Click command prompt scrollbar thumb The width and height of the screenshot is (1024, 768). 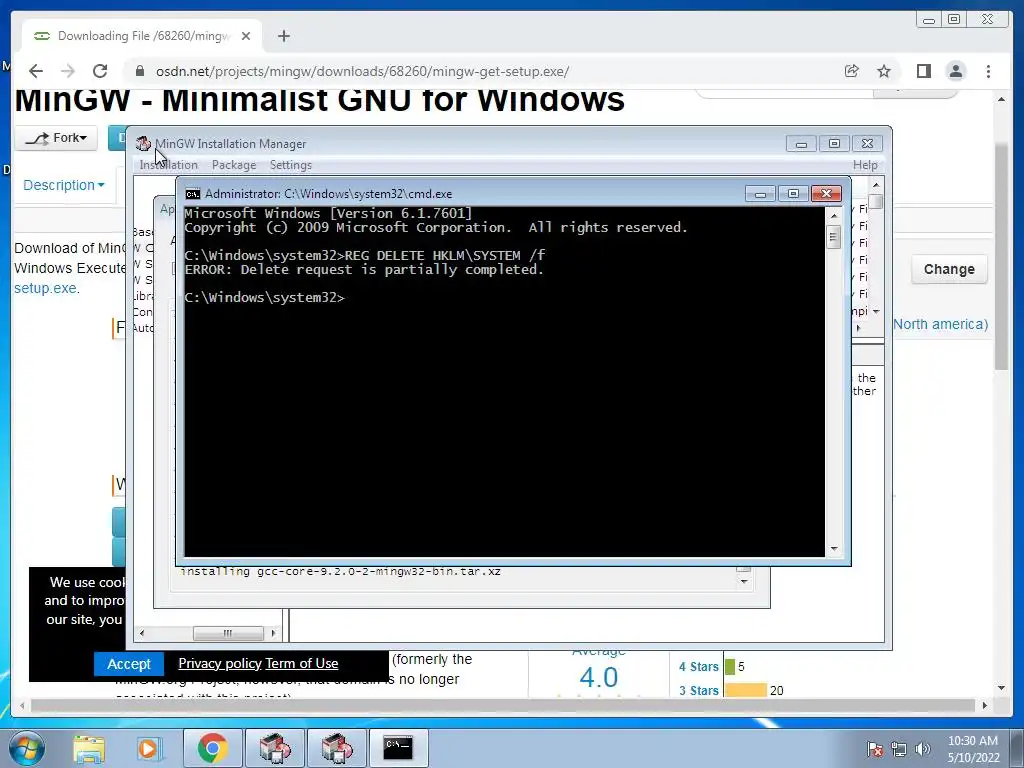(833, 236)
